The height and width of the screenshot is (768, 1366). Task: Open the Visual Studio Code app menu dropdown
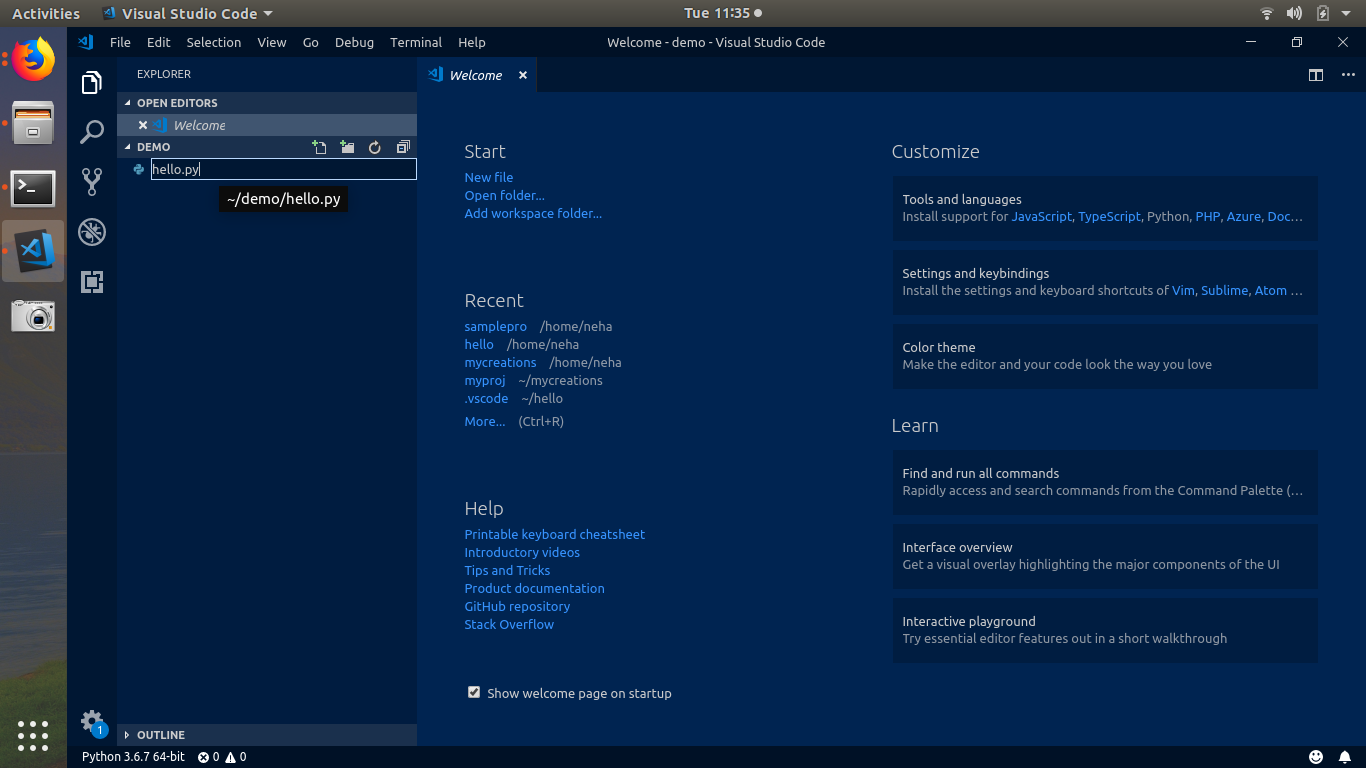coord(187,14)
